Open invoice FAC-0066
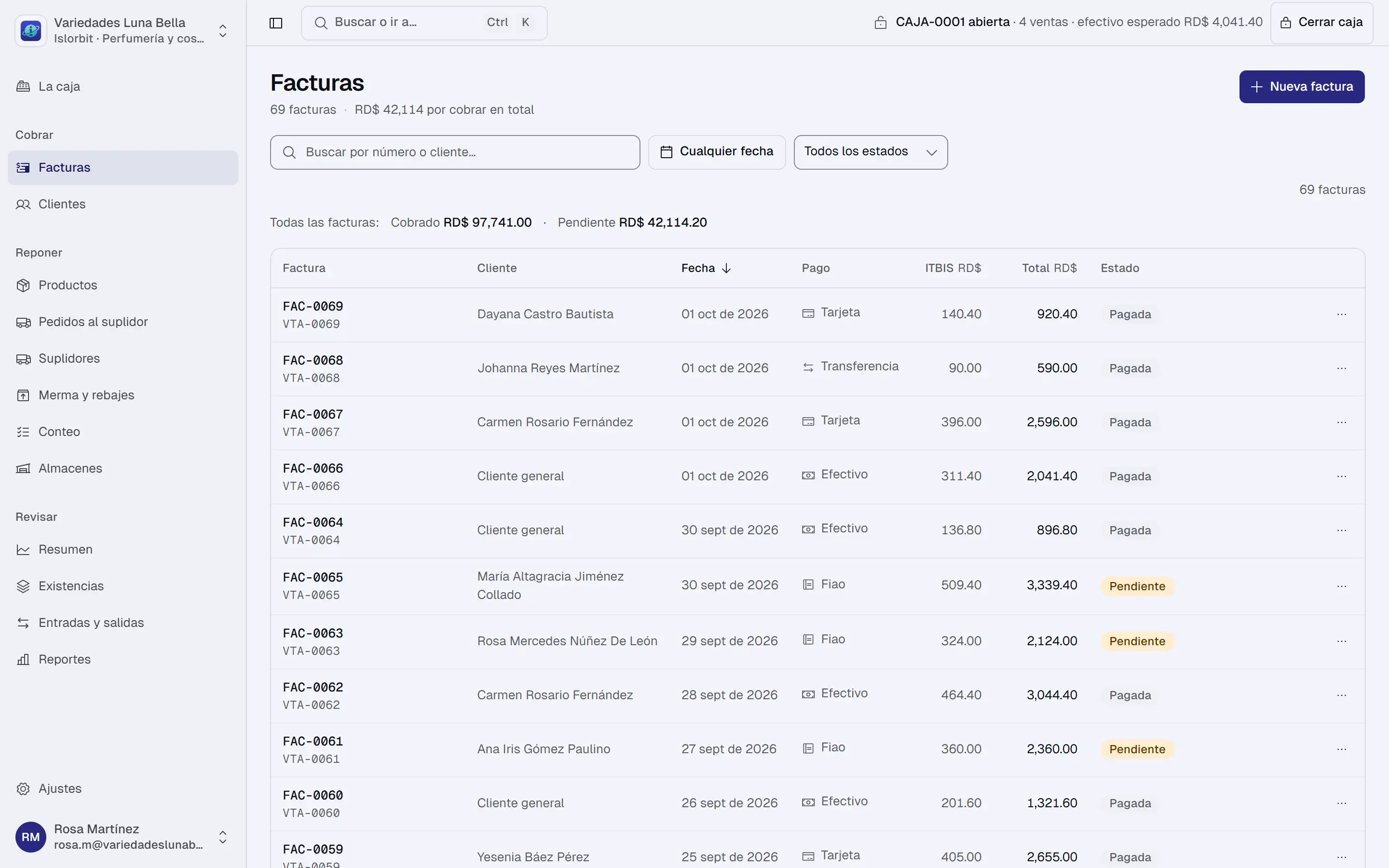The image size is (1389, 868). (x=313, y=468)
